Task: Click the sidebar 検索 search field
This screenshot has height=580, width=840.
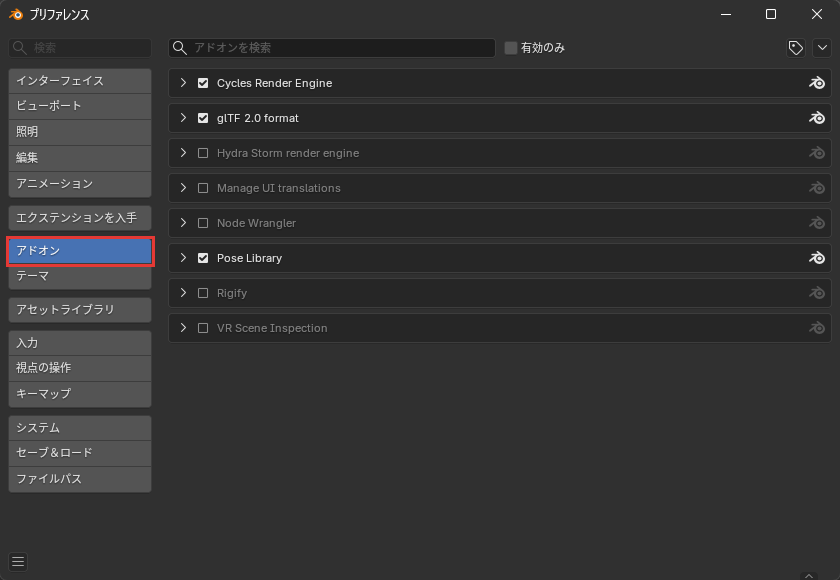Action: (80, 48)
